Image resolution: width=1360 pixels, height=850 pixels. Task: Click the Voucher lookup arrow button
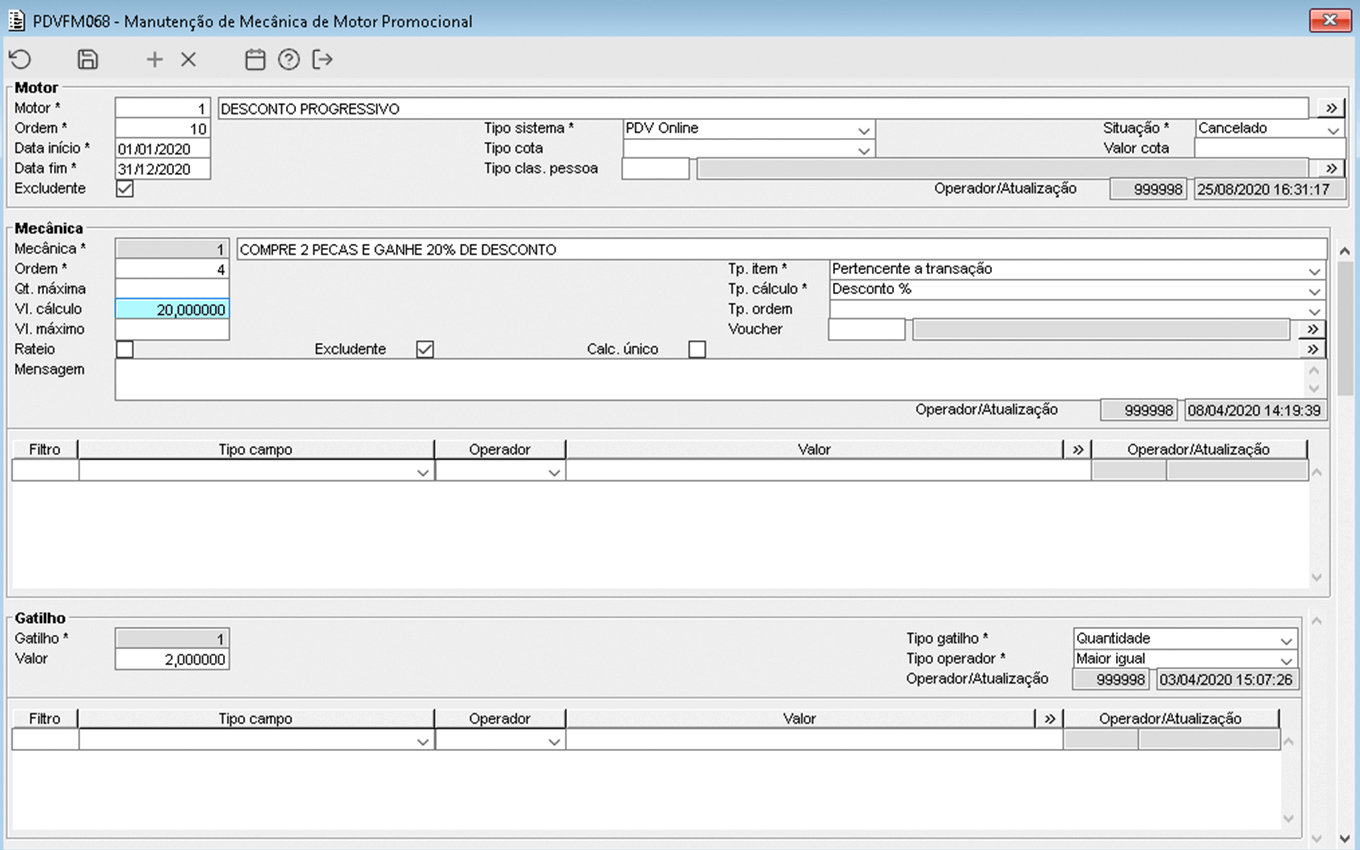pyautogui.click(x=1312, y=329)
